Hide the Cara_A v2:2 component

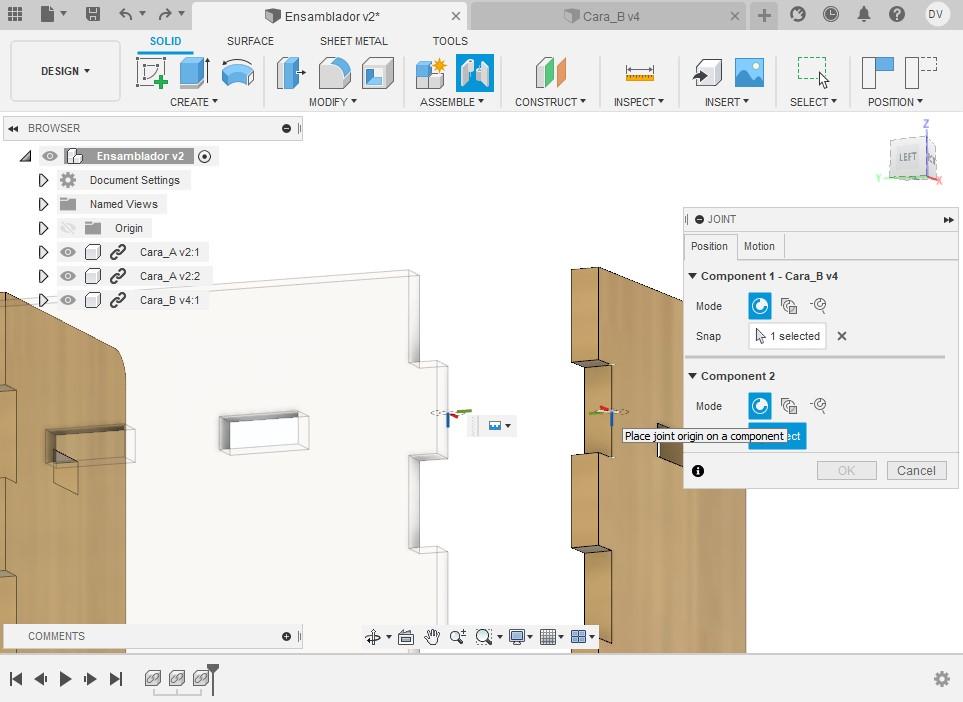point(68,276)
